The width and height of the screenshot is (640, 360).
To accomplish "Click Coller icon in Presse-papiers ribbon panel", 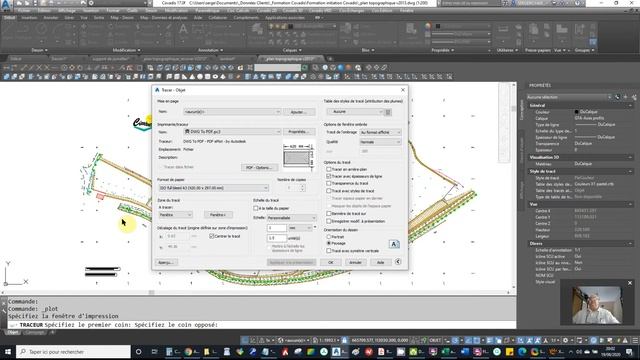I will coord(533,29).
